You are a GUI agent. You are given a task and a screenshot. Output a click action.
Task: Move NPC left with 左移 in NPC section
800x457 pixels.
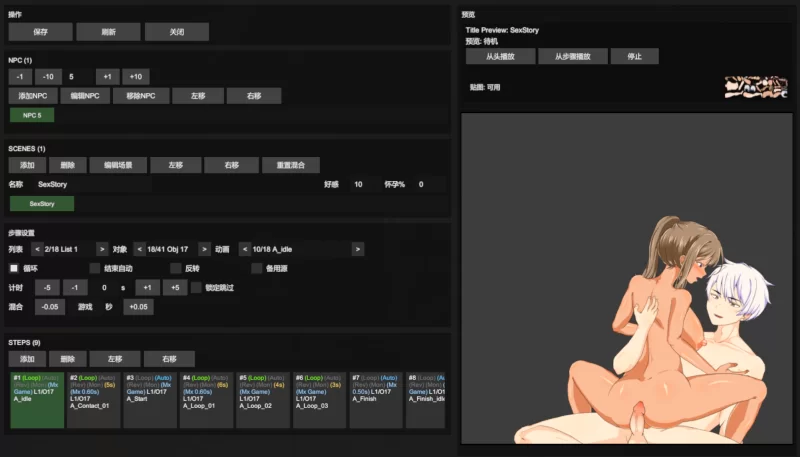(198, 96)
